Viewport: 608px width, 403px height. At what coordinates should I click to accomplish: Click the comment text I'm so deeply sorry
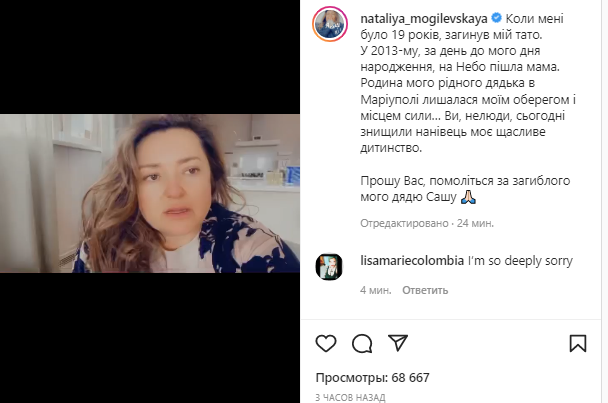click(x=520, y=261)
